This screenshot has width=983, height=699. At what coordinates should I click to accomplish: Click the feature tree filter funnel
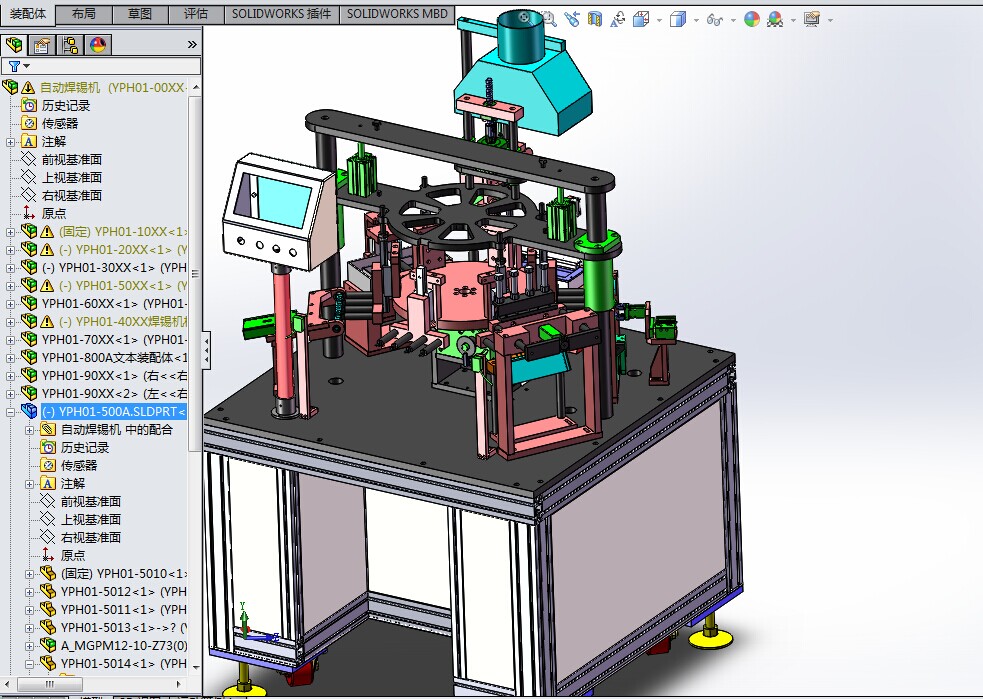(14, 66)
